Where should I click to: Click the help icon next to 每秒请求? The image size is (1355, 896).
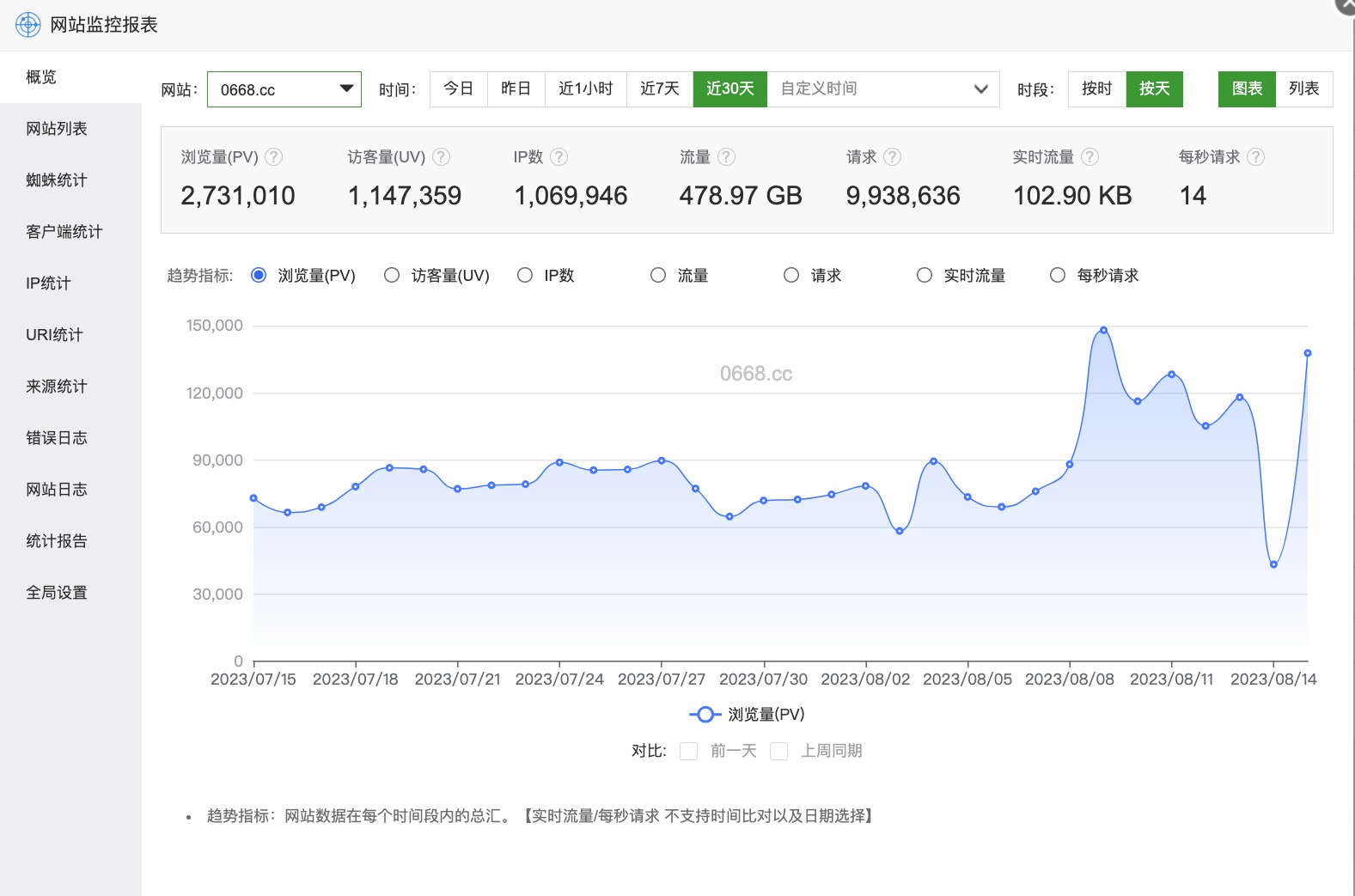(1255, 157)
